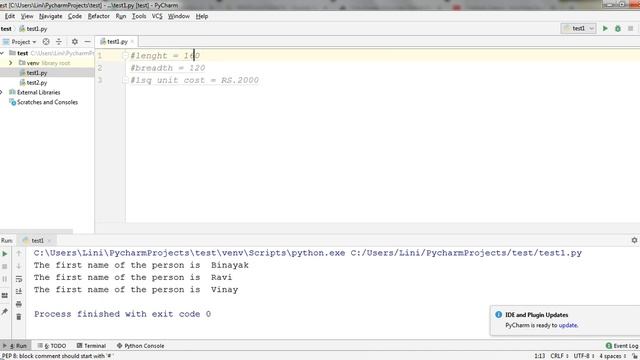Open the VCS menu
This screenshot has width=640, height=360.
pyautogui.click(x=157, y=16)
